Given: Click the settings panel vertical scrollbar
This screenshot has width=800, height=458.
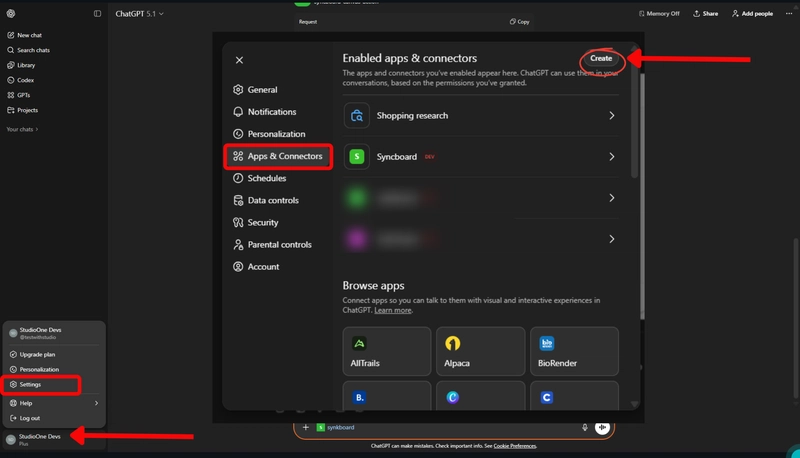Looking at the screenshot, I should (x=635, y=120).
